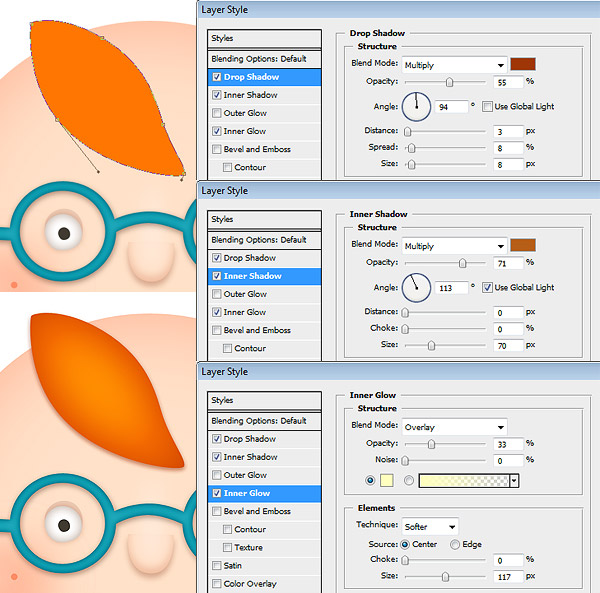Screen dimensions: 600x593
Task: Enable Contour checkbox in top dialog
Action: click(227, 167)
